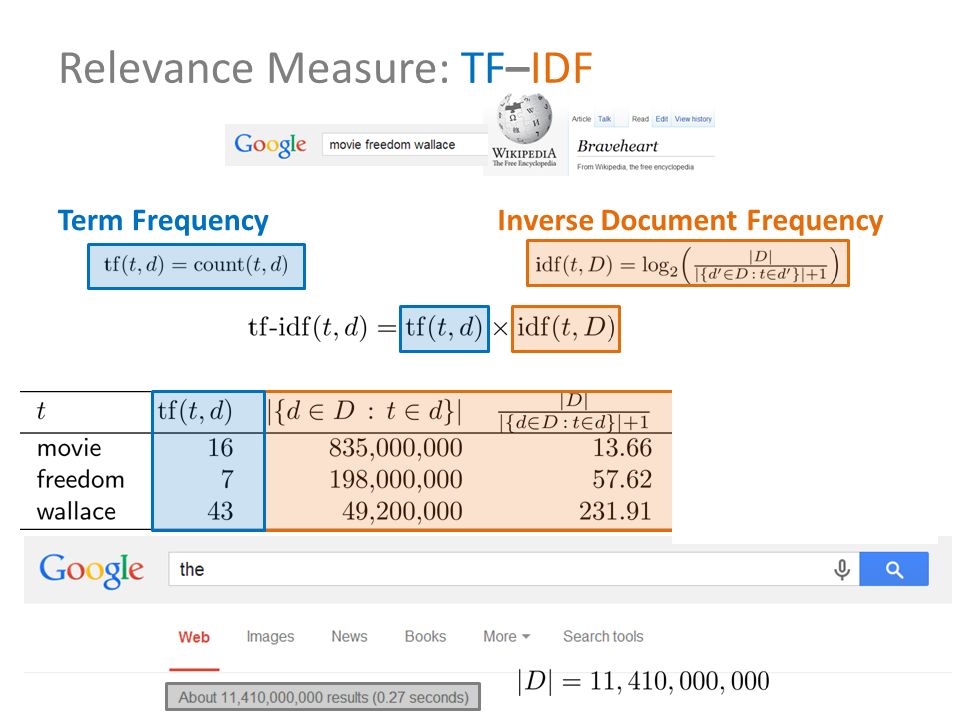Viewport: 960px width, 720px height.
Task: Switch to the Images tab
Action: (270, 637)
